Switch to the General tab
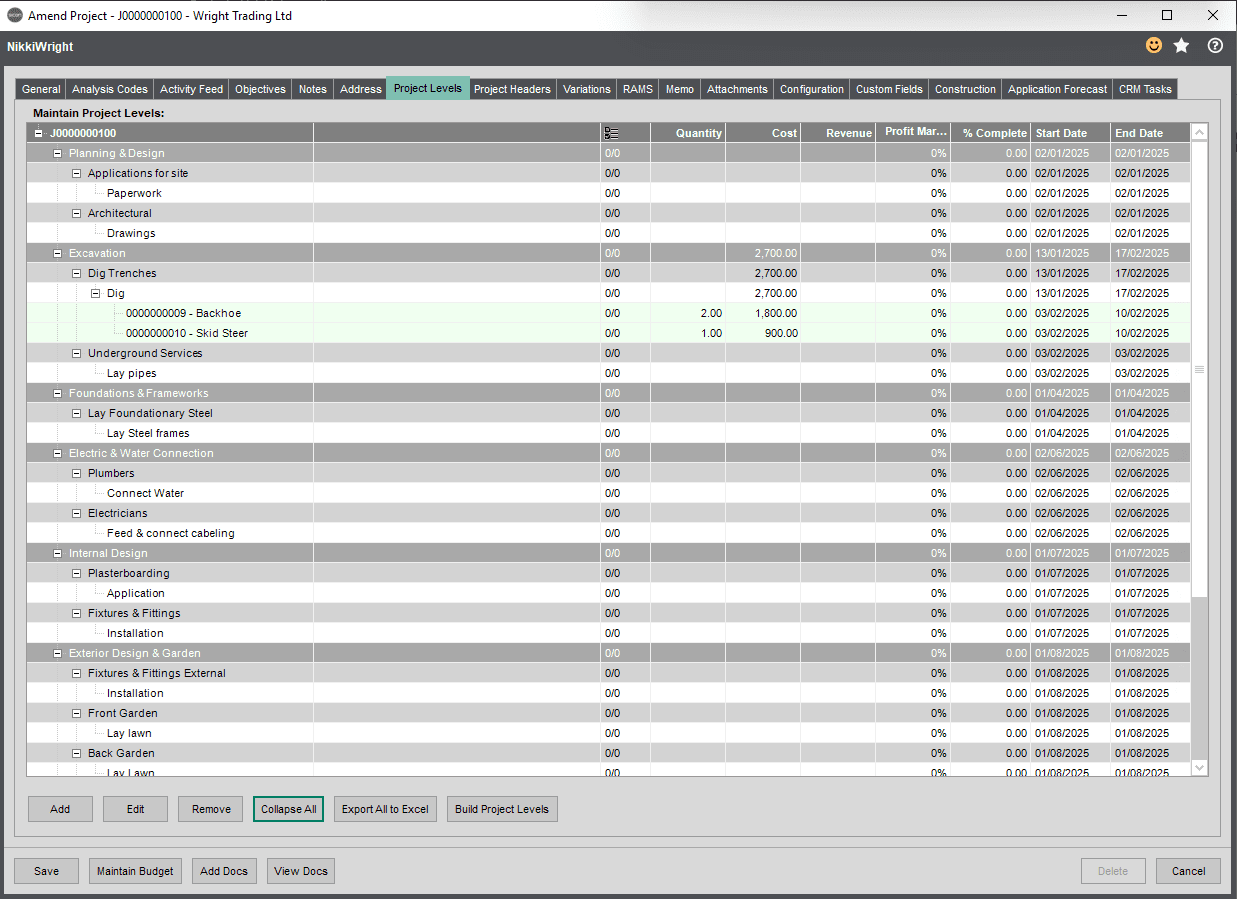The image size is (1237, 899). [41, 89]
